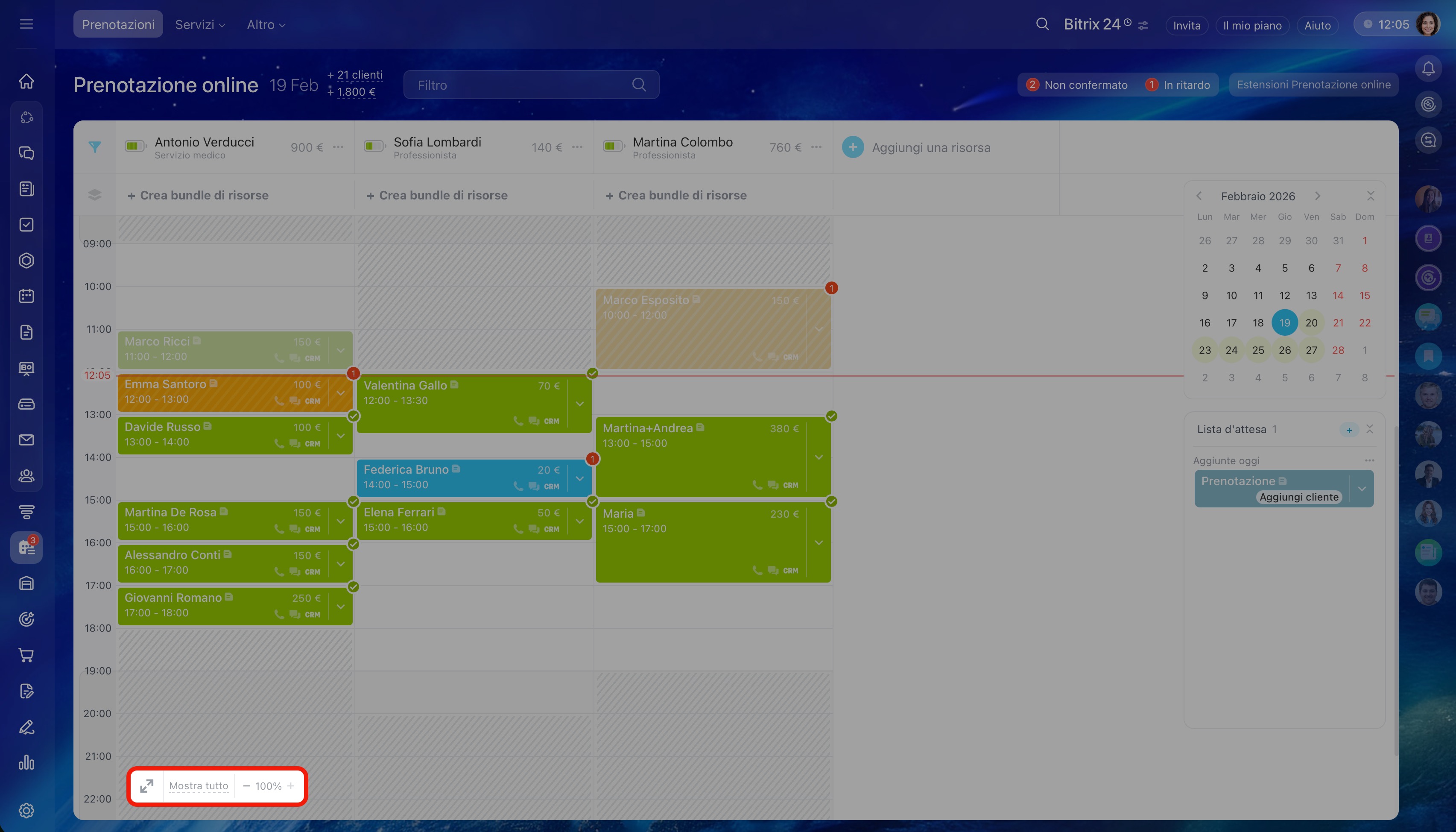Open the hamburger menu icon
Screen dimensions: 1456x832
click(x=26, y=24)
